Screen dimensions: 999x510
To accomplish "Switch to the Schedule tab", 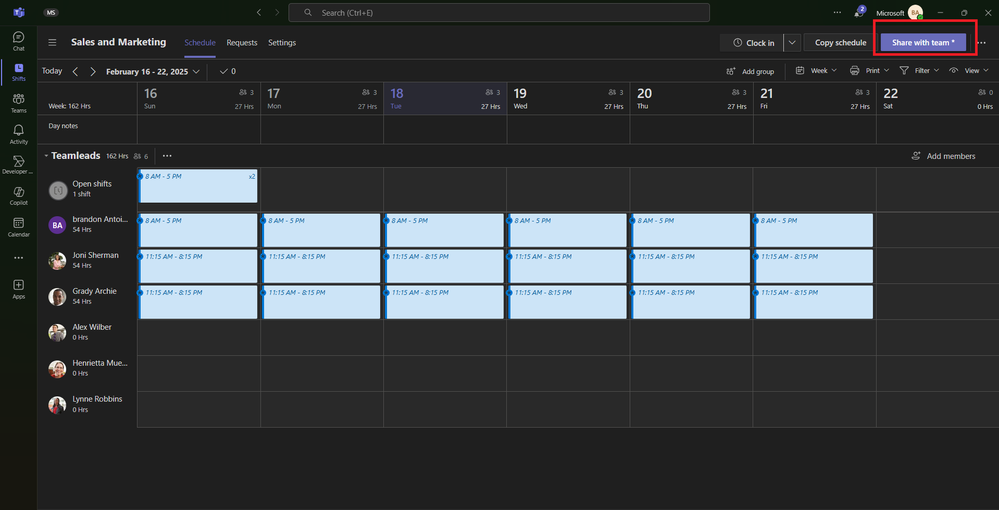I will pos(200,43).
